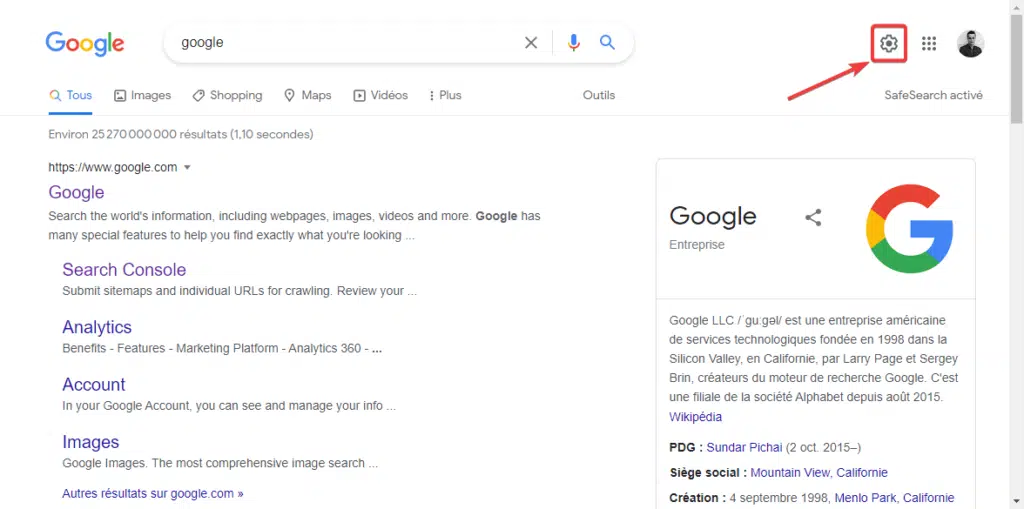
Task: Click the Entreprise subtitle
Action: click(697, 245)
